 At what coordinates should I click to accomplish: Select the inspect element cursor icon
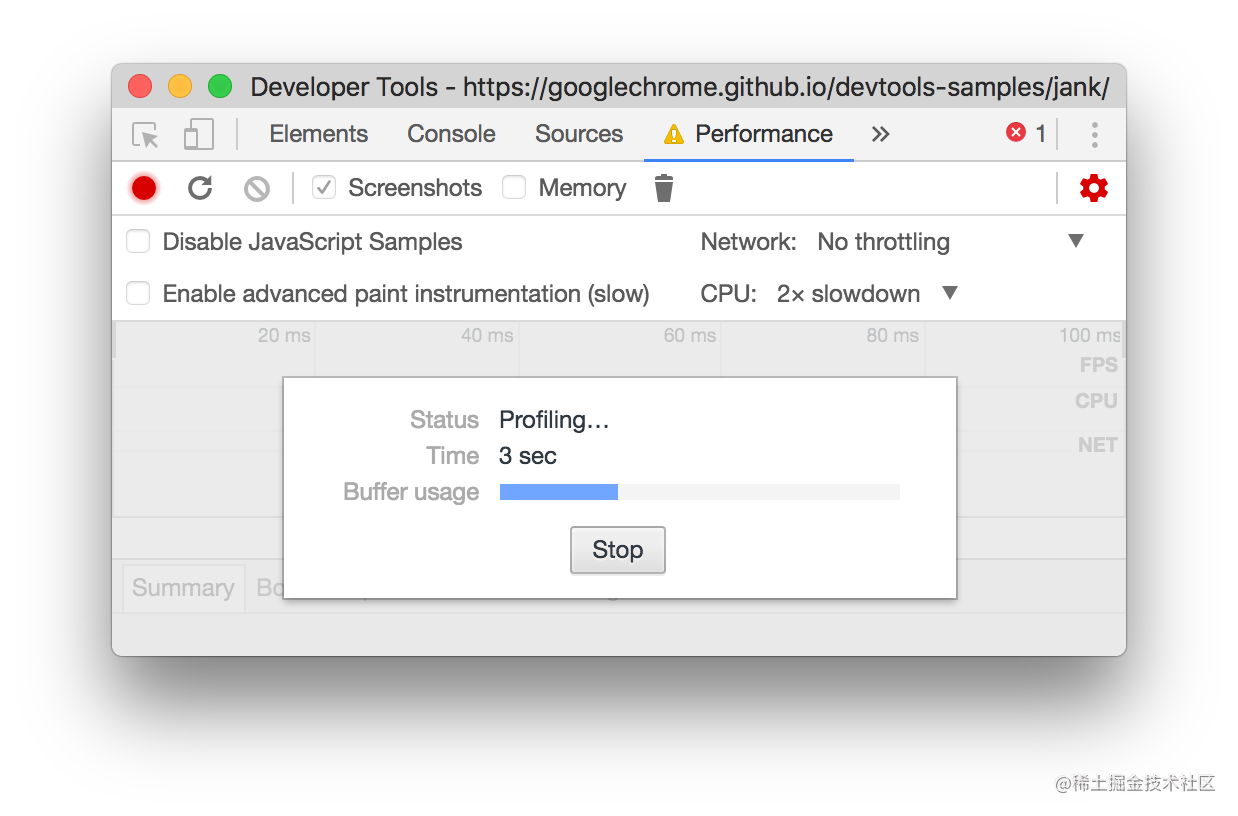(x=146, y=135)
